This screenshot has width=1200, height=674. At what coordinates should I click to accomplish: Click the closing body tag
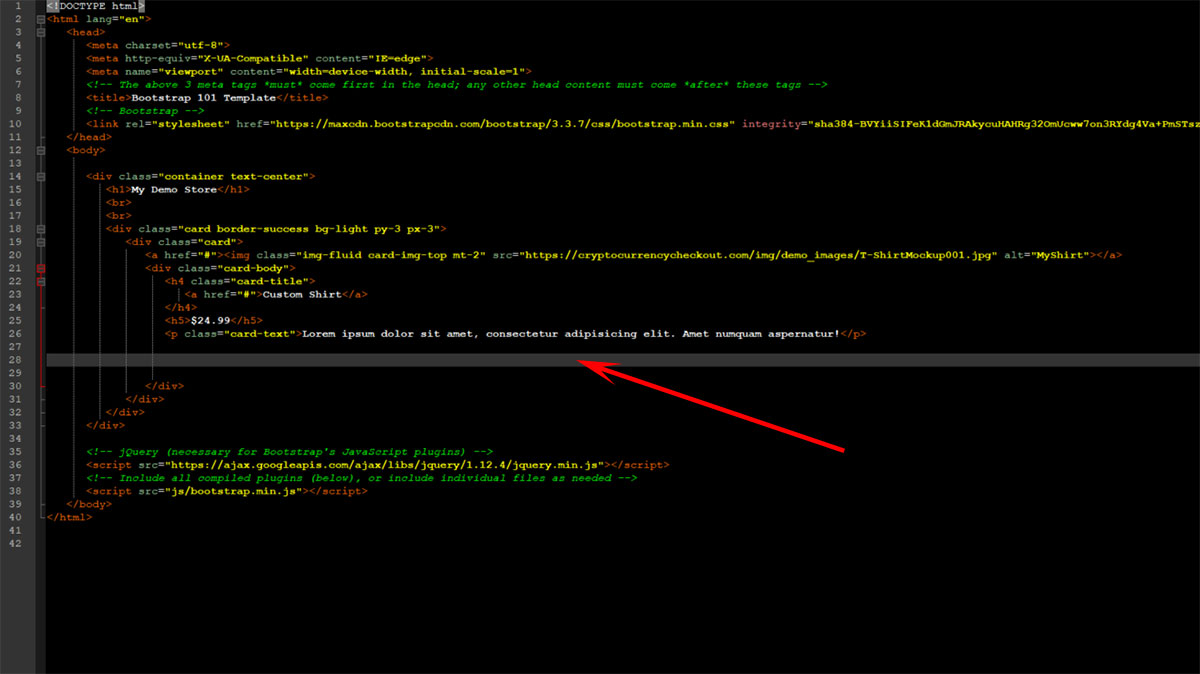[x=89, y=503]
